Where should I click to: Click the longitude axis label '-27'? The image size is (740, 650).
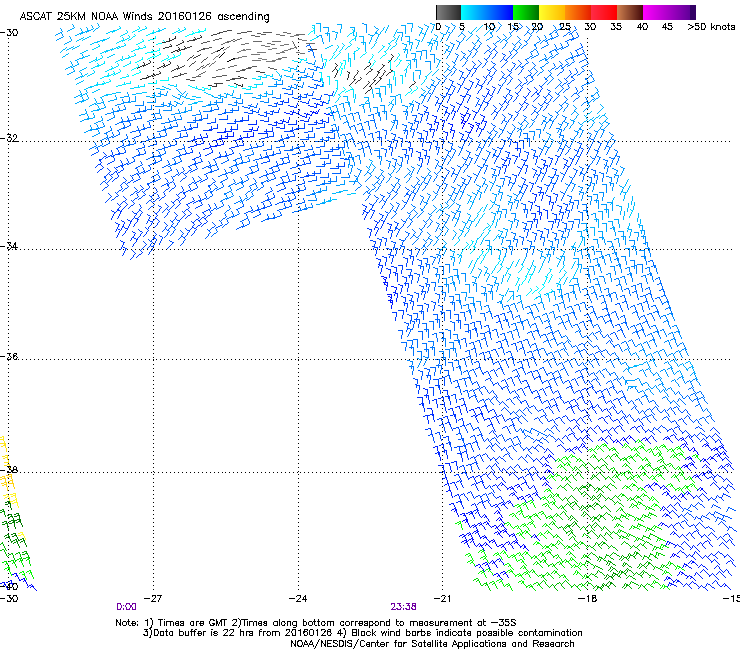tap(152, 599)
